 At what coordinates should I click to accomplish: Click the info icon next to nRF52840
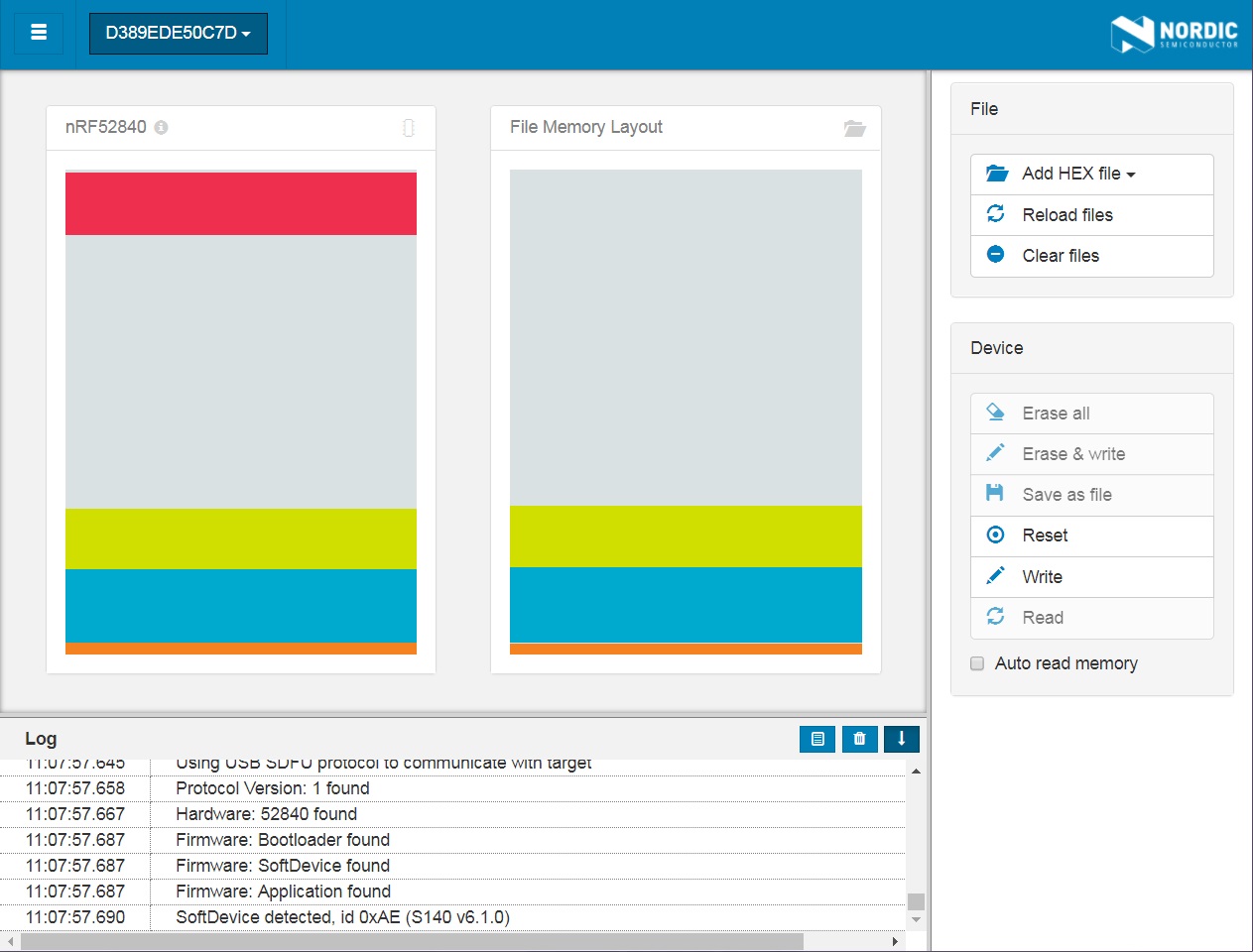tap(162, 128)
